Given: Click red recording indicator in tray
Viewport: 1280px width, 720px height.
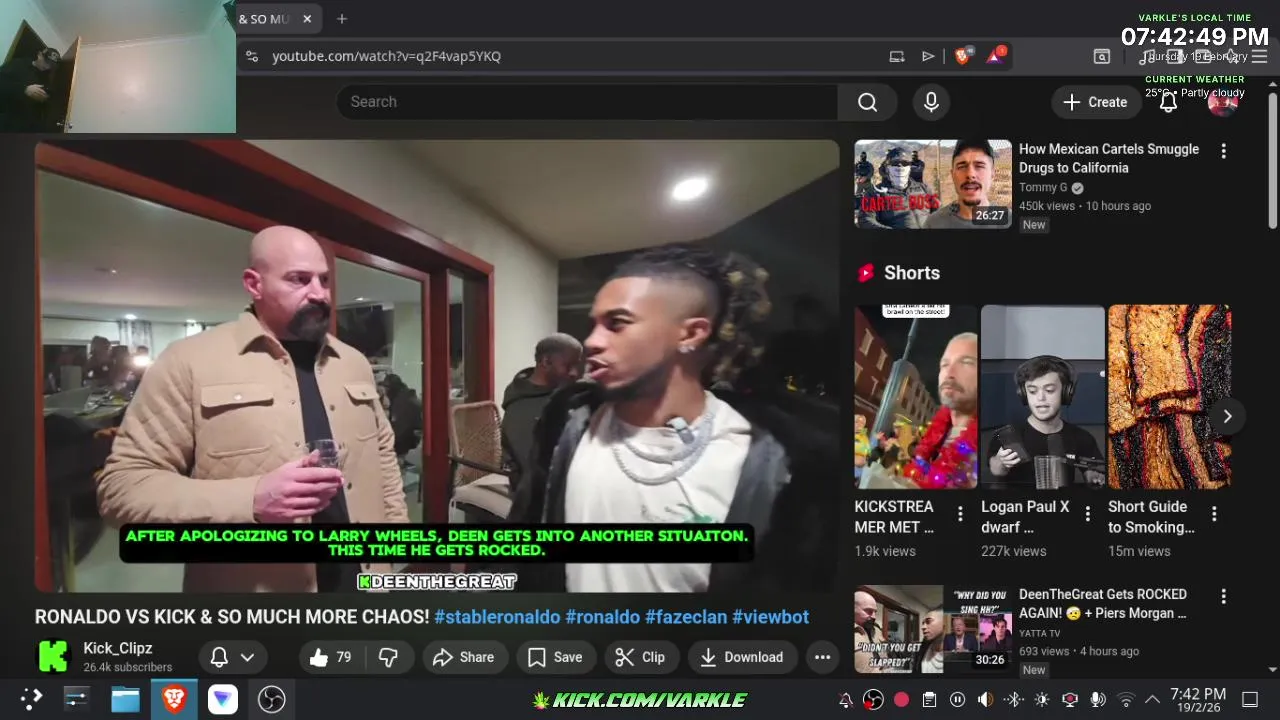Looking at the screenshot, I should [x=901, y=700].
